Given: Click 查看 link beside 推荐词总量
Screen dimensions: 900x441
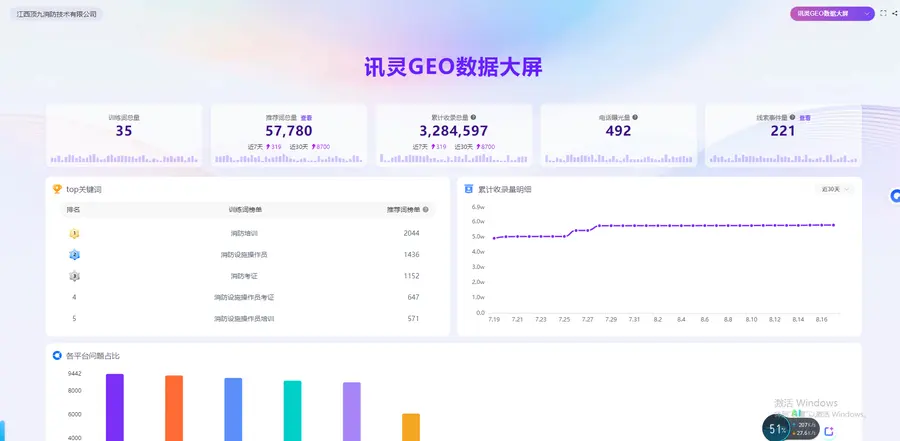Looking at the screenshot, I should [307, 118].
